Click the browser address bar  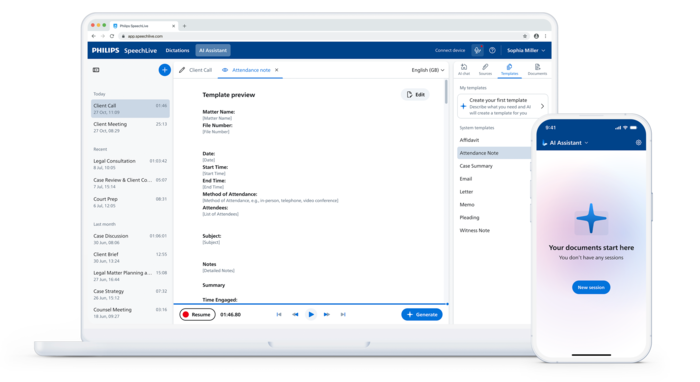click(319, 36)
